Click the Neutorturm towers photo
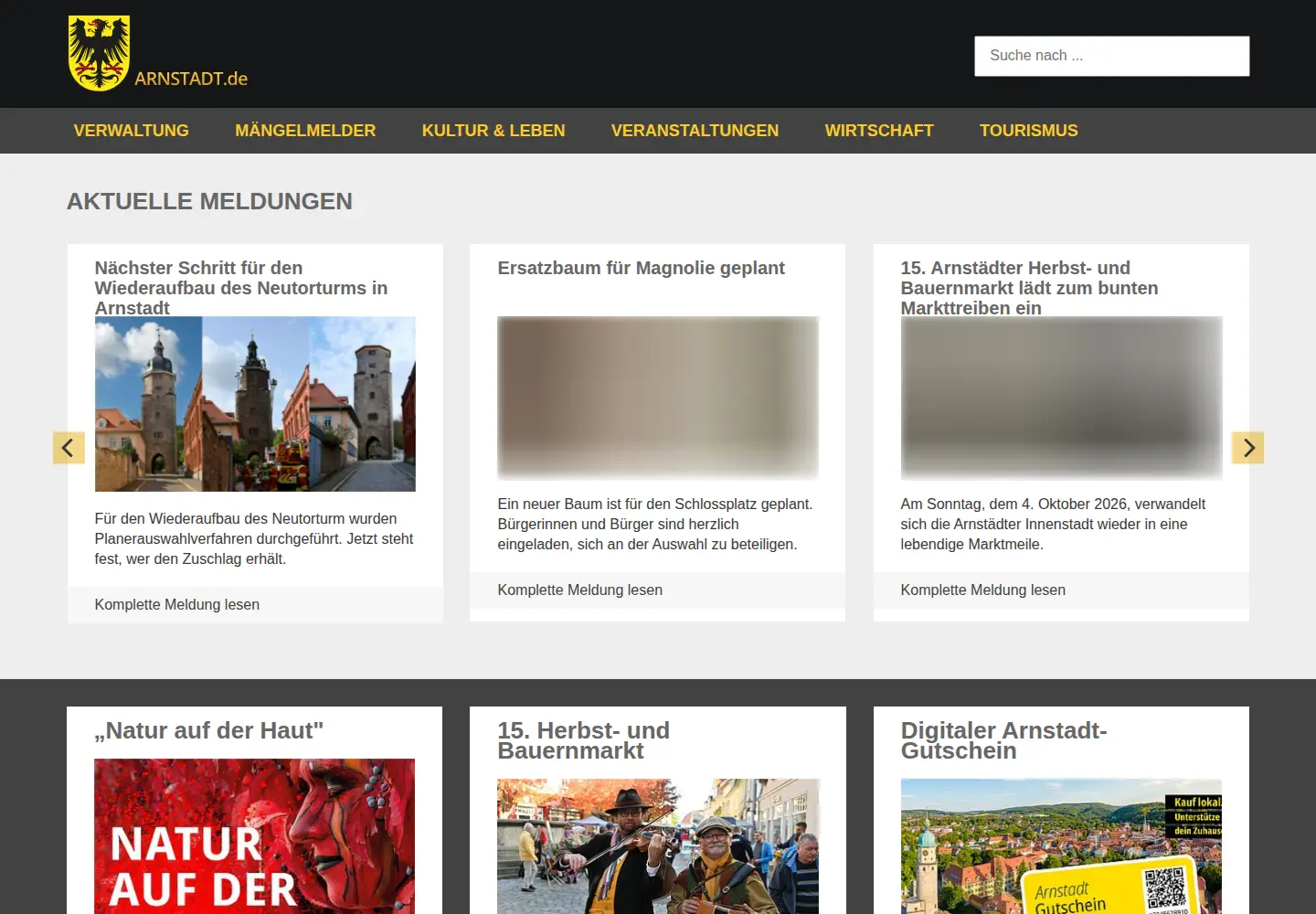Viewport: 1316px width, 914px height. coord(255,404)
